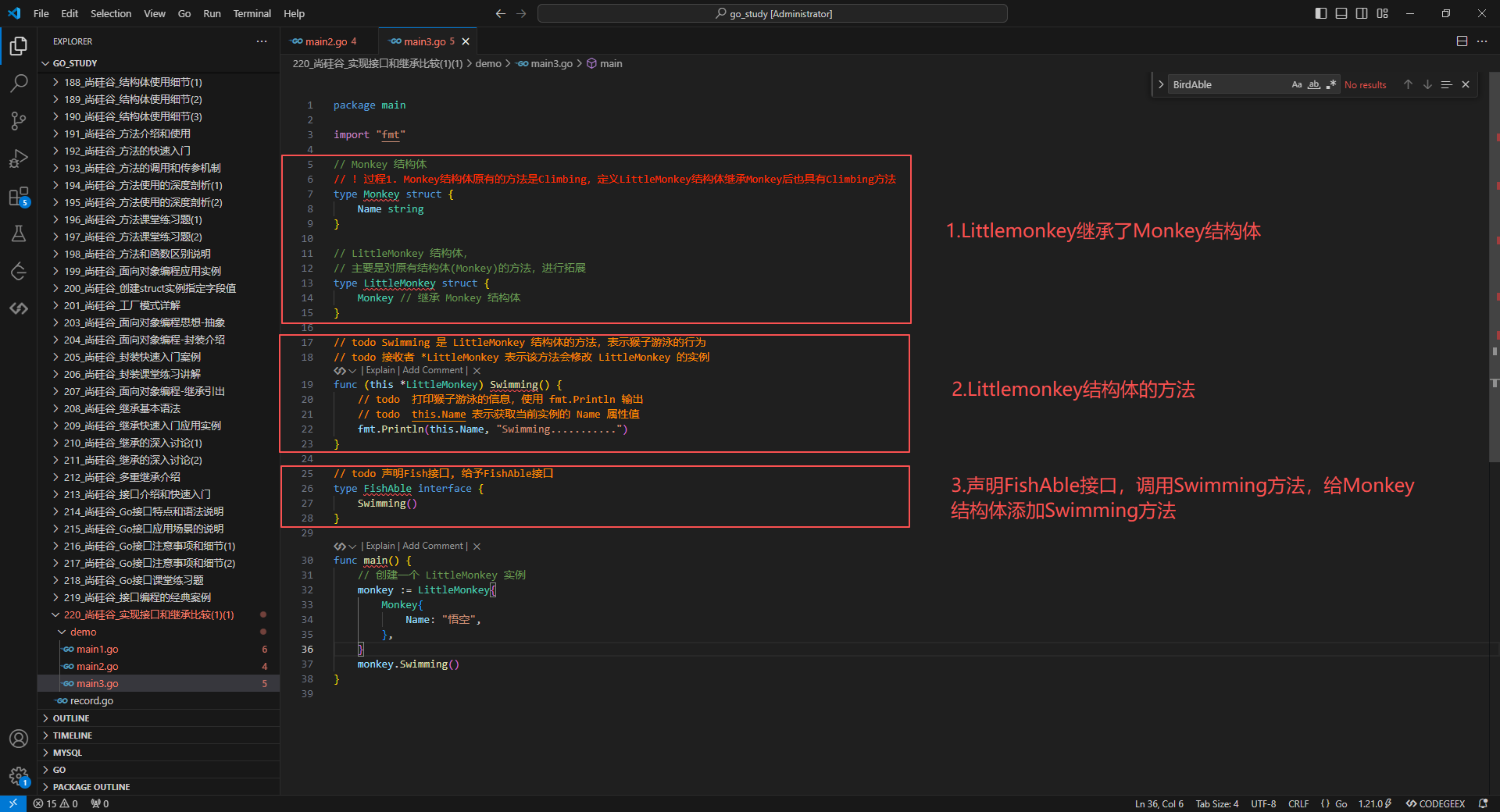Toggle Match Whole Word in find widget
This screenshot has height=812, width=1500.
1314,84
